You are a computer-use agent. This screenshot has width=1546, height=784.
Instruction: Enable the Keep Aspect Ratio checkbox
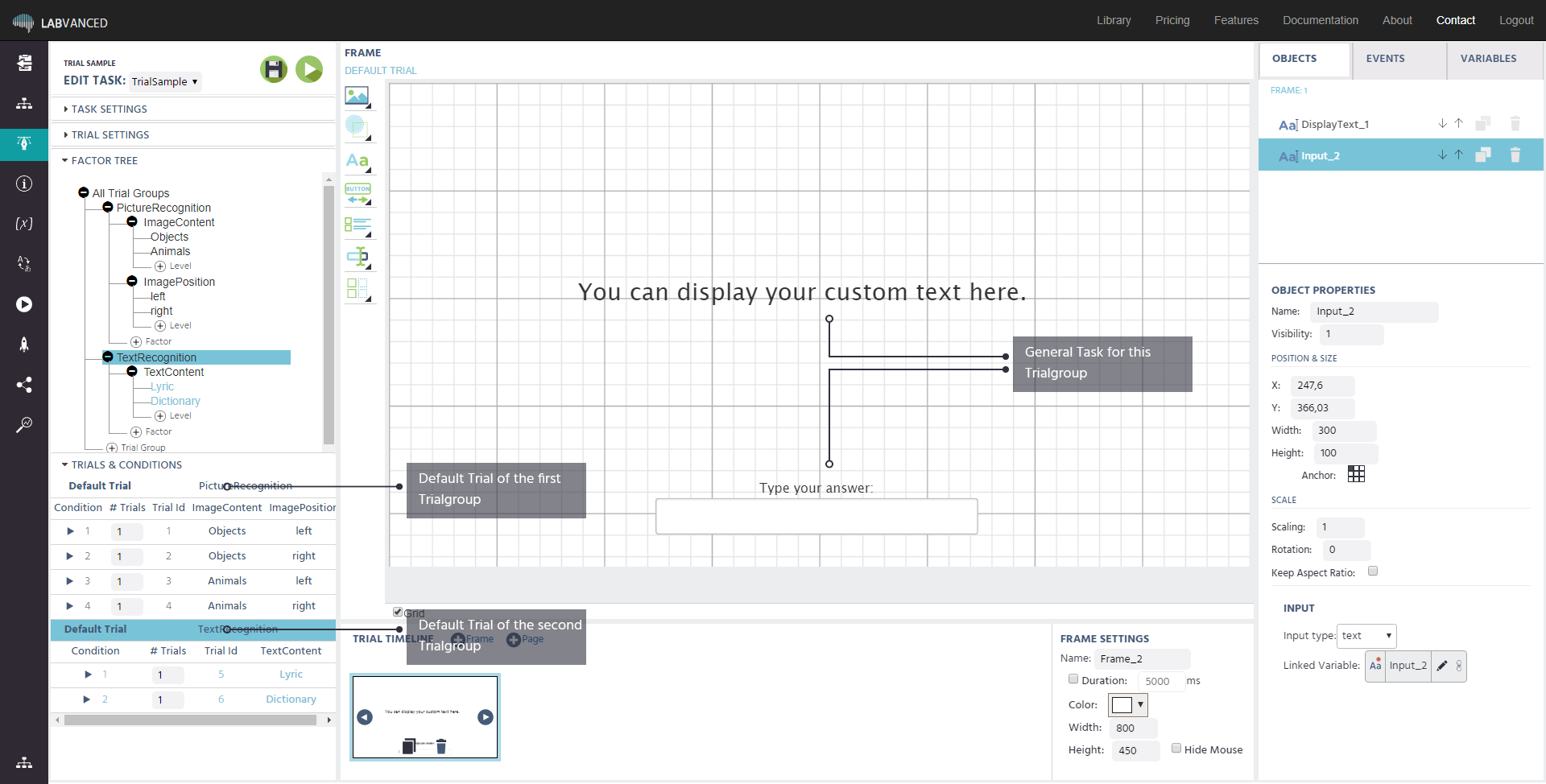point(1373,571)
